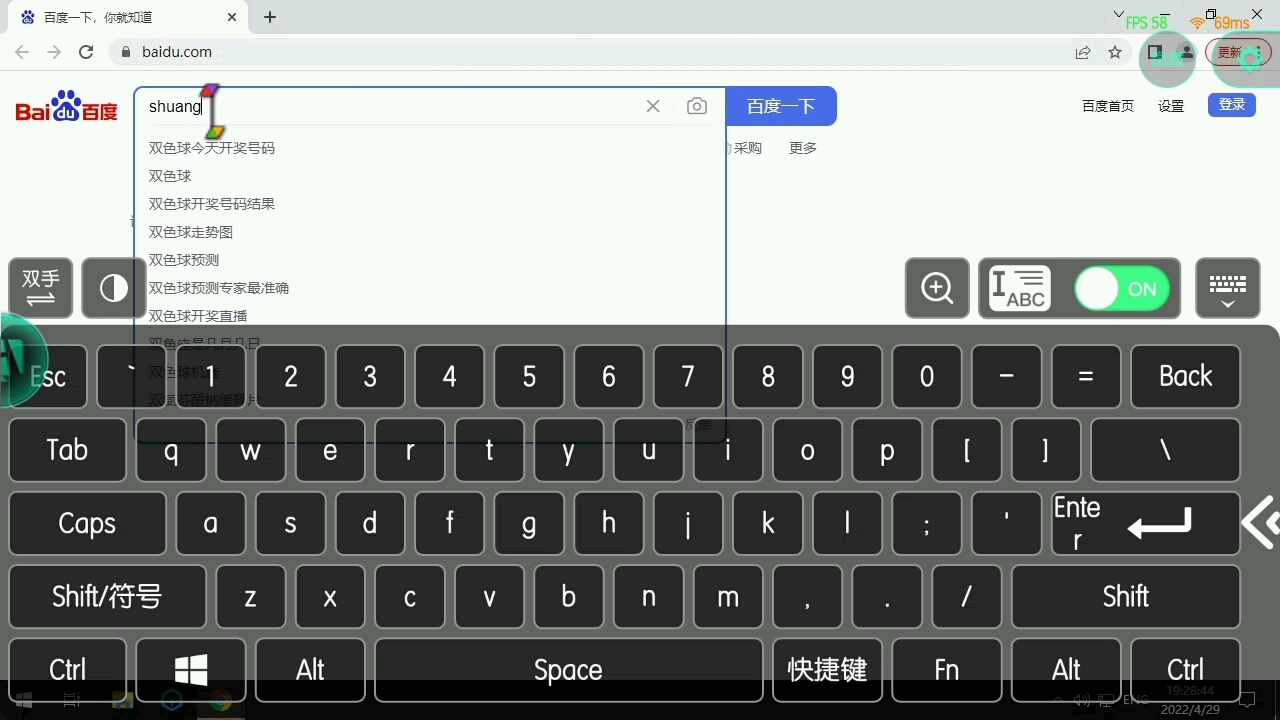Image resolution: width=1280 pixels, height=720 pixels.
Task: Tap the Windows key on keyboard
Action: (191, 668)
